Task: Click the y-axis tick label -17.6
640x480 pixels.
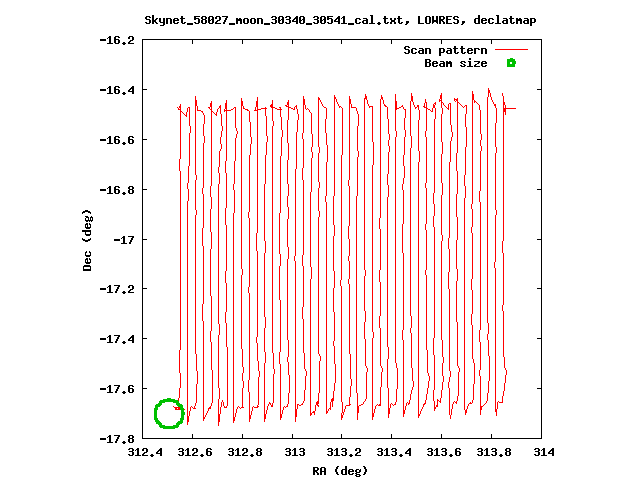Action: [x=117, y=389]
